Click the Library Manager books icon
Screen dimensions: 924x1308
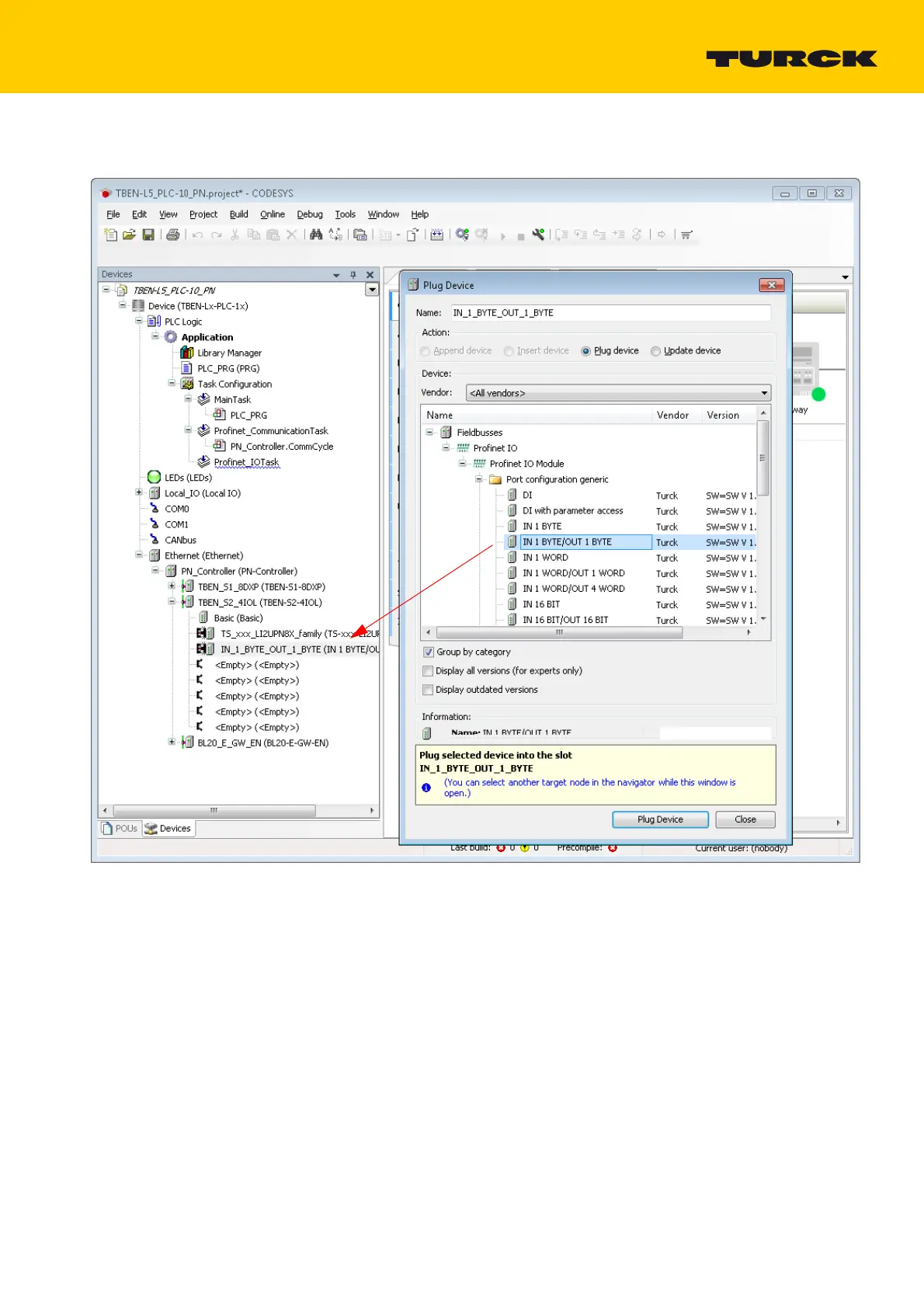(187, 353)
